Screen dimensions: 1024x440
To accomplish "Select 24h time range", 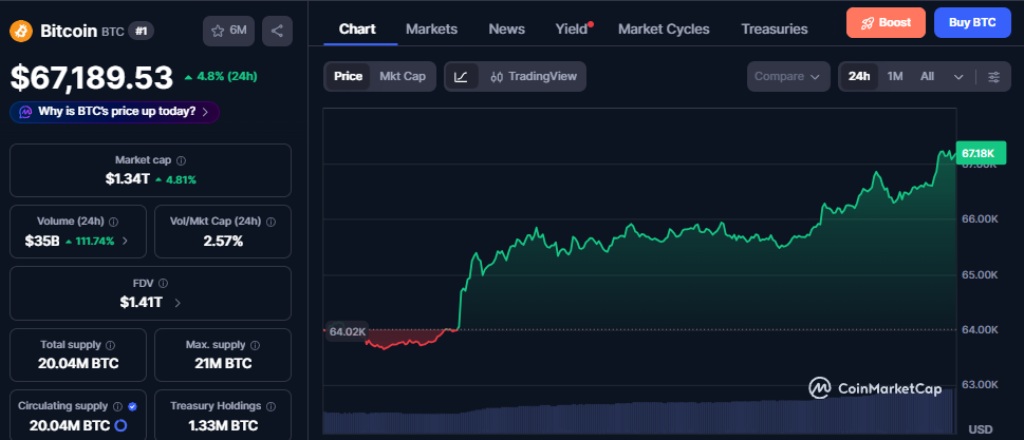I will 859,76.
